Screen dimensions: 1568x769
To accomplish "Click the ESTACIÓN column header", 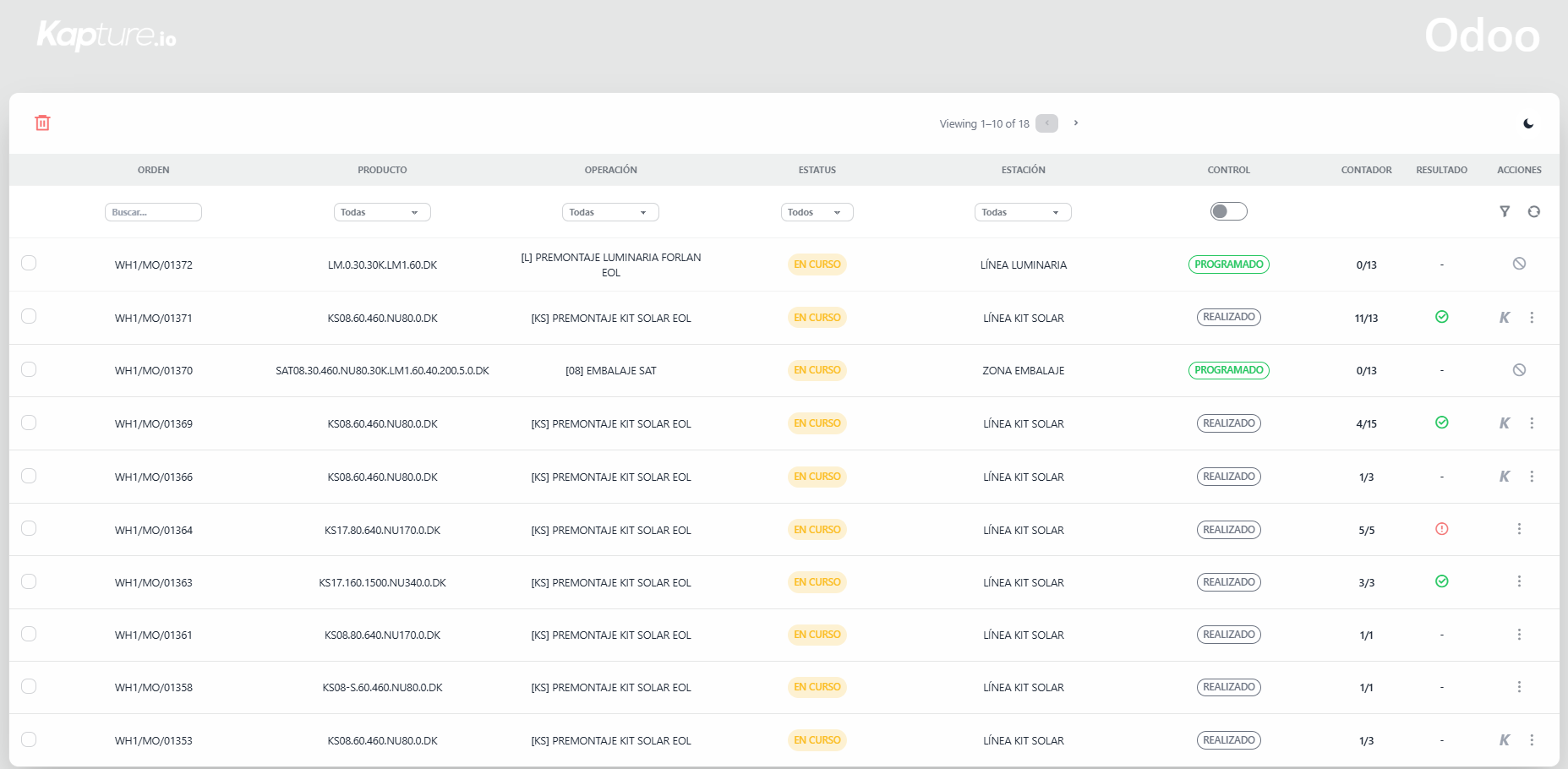I will 1023,169.
